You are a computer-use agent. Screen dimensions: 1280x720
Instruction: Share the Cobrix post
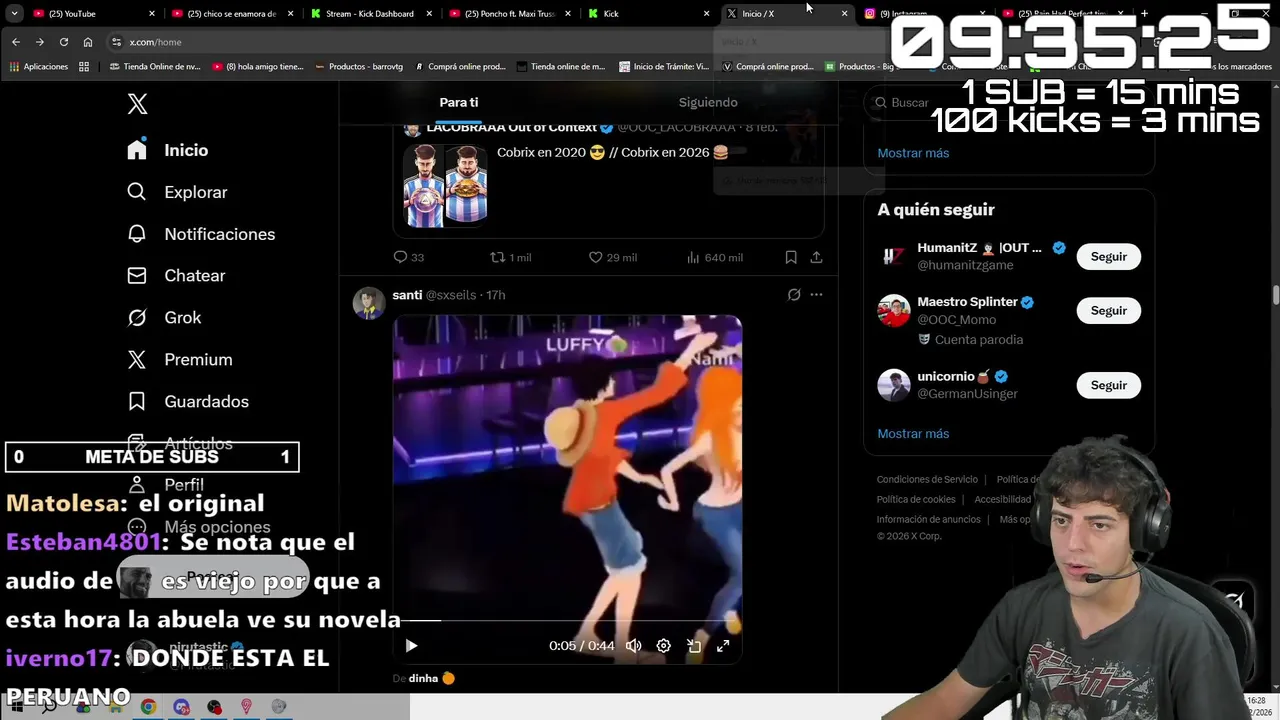coord(816,257)
